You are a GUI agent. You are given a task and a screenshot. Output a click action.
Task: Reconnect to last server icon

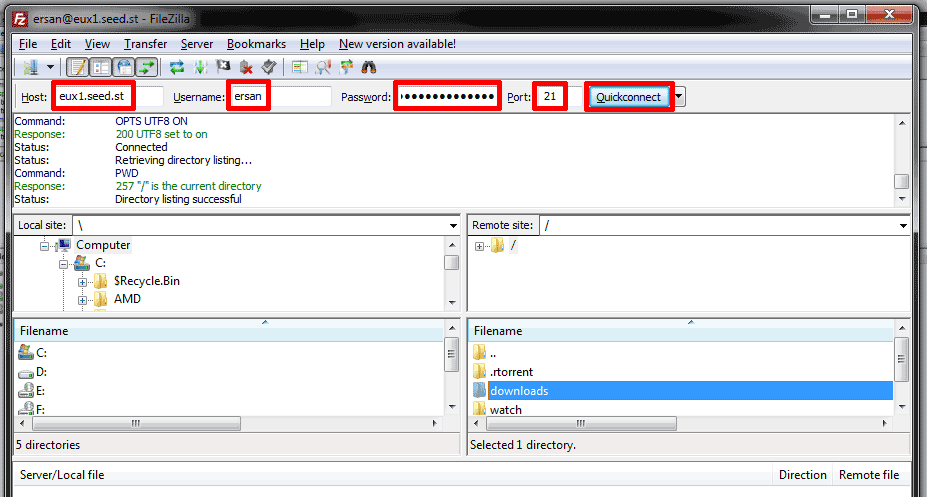[x=269, y=67]
